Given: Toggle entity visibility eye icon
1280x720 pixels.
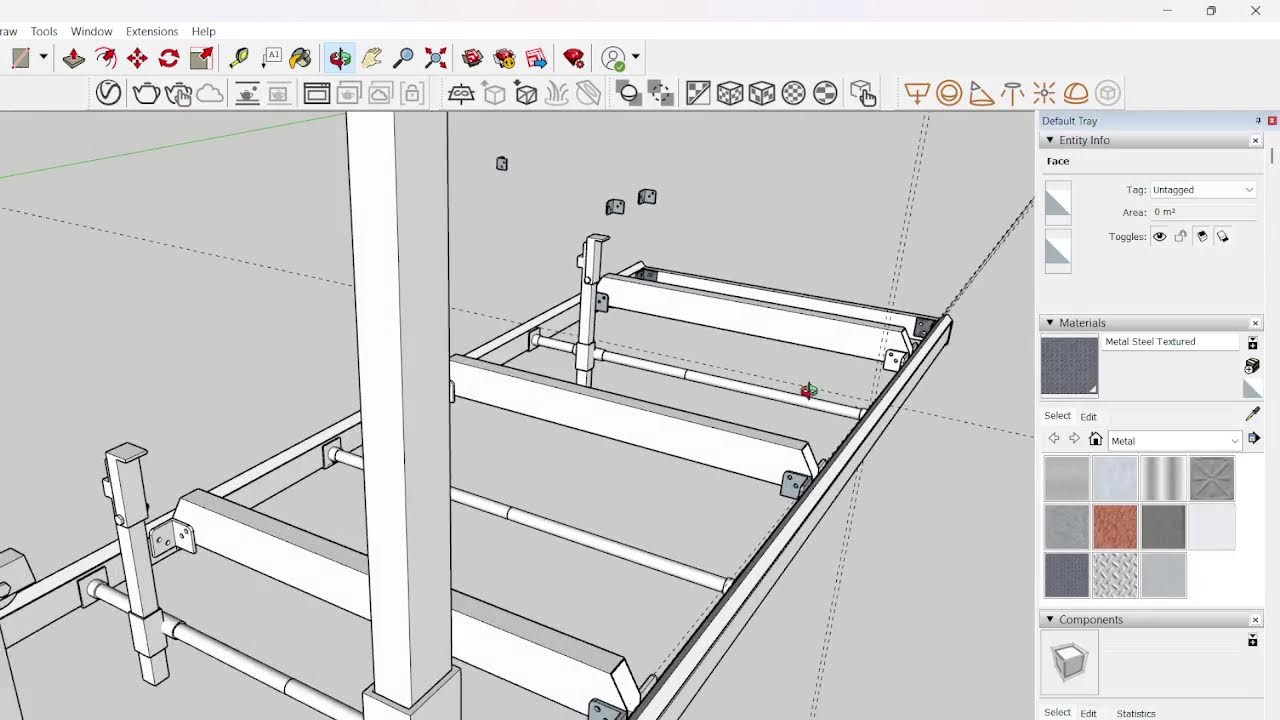Looking at the screenshot, I should pyautogui.click(x=1159, y=237).
